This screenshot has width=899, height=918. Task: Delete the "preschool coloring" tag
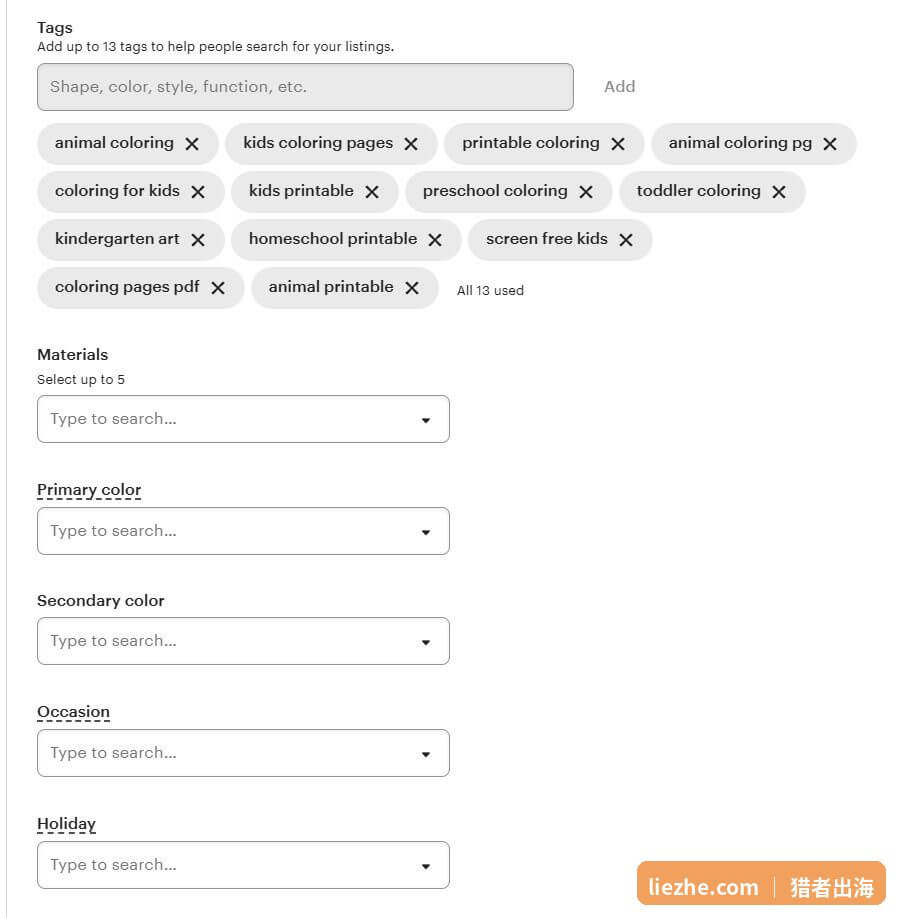click(585, 192)
